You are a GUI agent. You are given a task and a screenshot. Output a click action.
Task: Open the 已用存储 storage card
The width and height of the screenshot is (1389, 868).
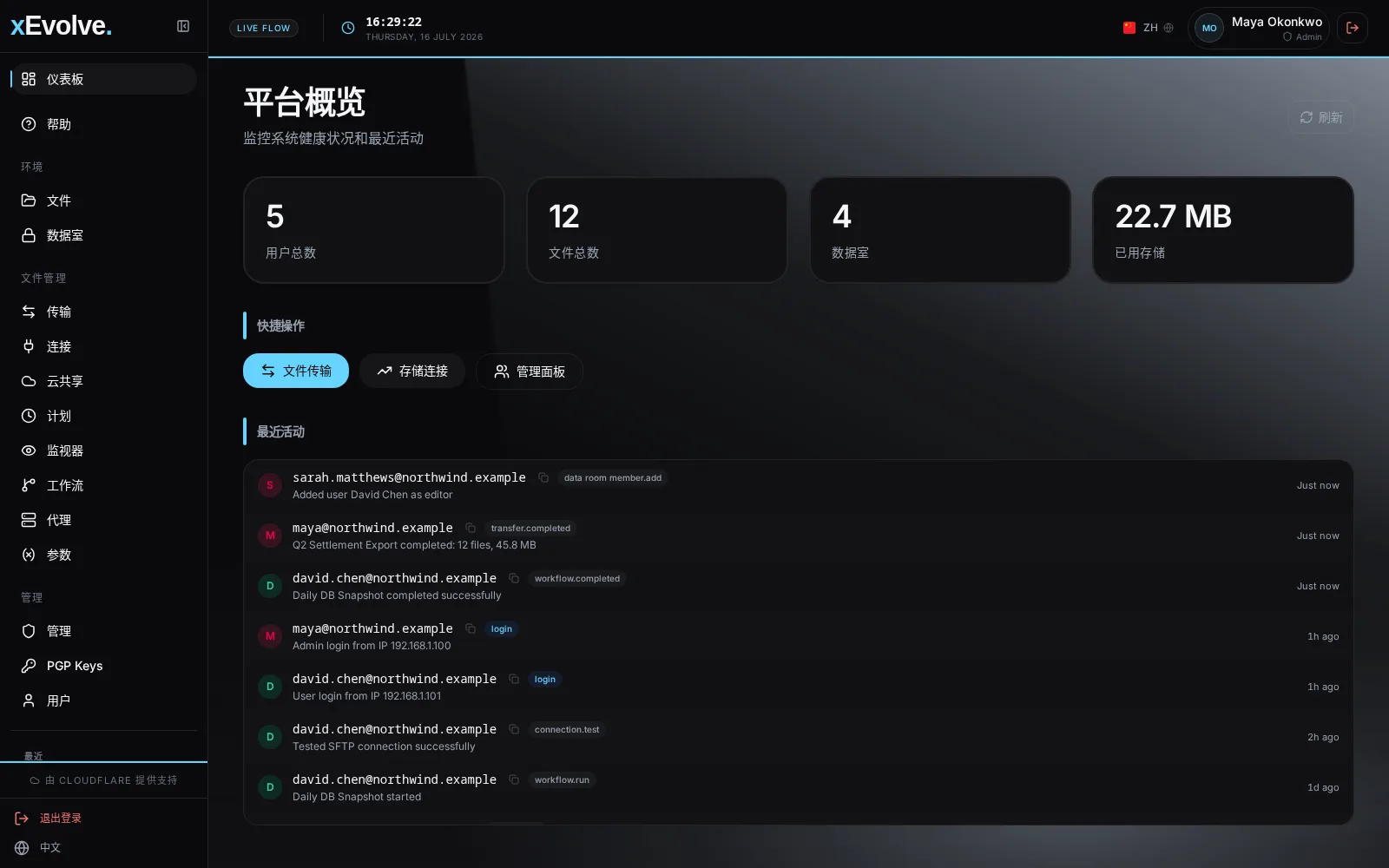coord(1223,230)
